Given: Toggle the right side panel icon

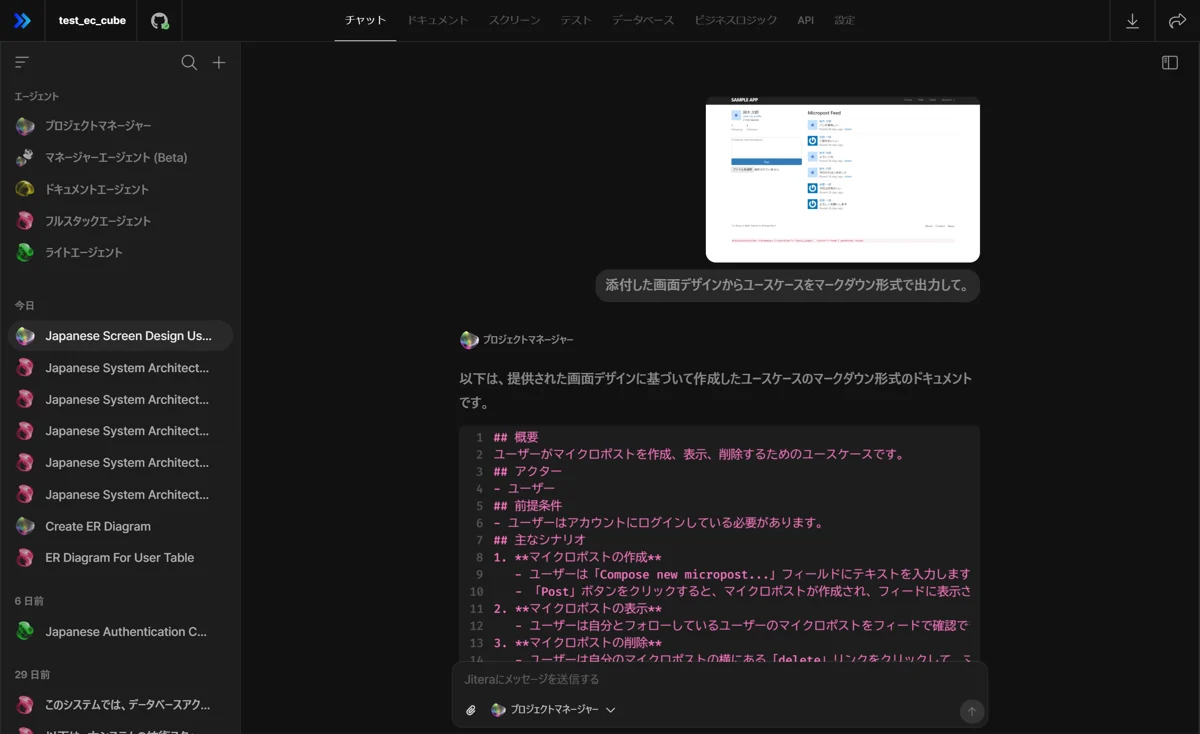Looking at the screenshot, I should pyautogui.click(x=1170, y=62).
